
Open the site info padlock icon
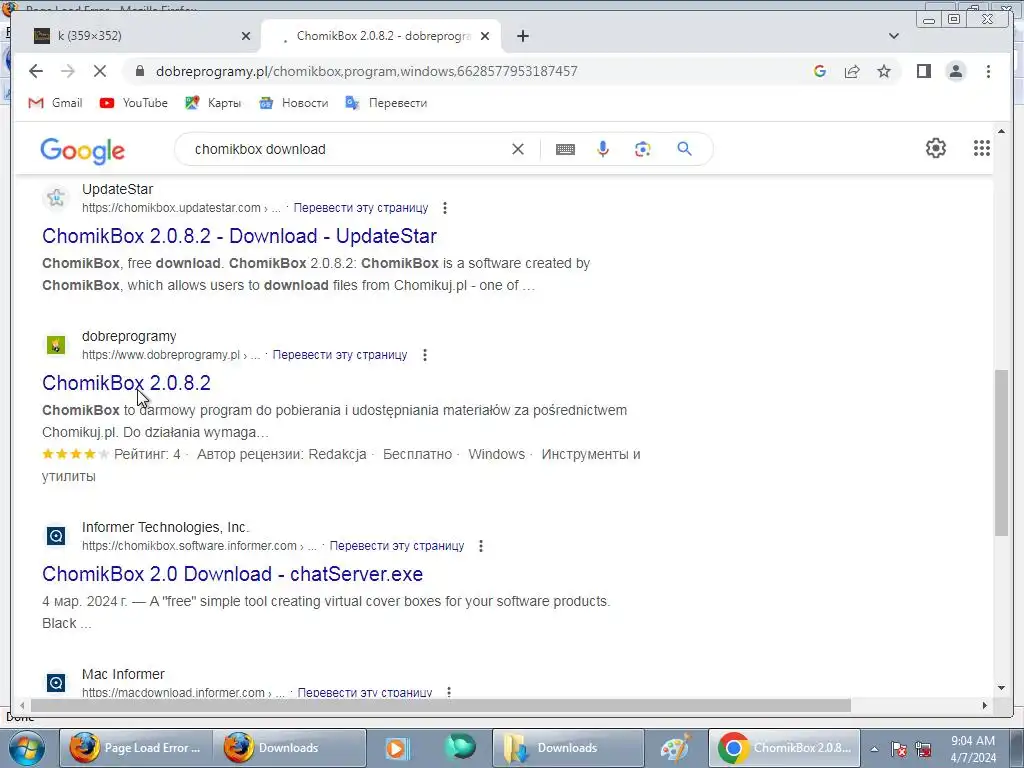point(139,71)
